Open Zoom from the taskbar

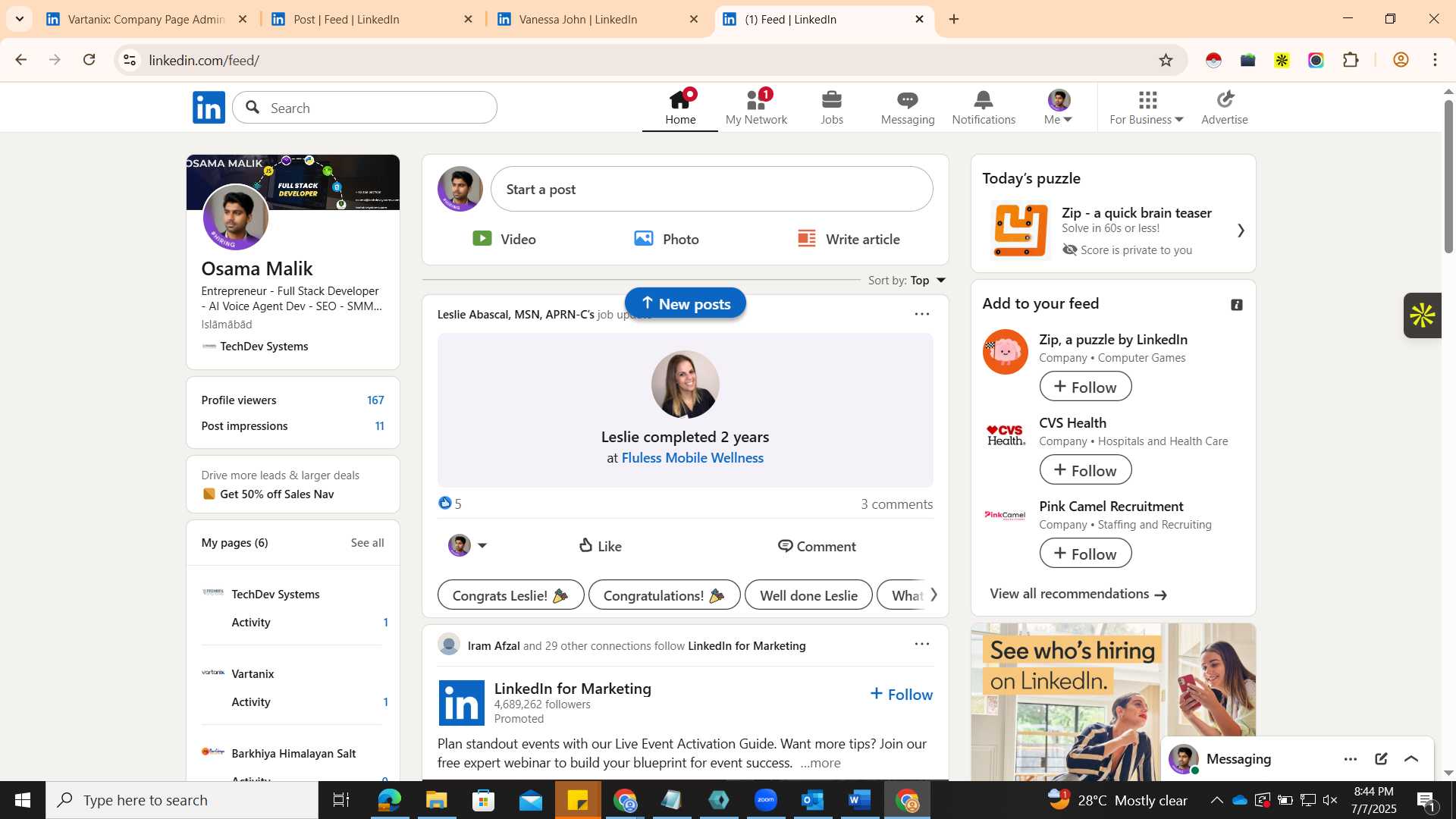766,800
